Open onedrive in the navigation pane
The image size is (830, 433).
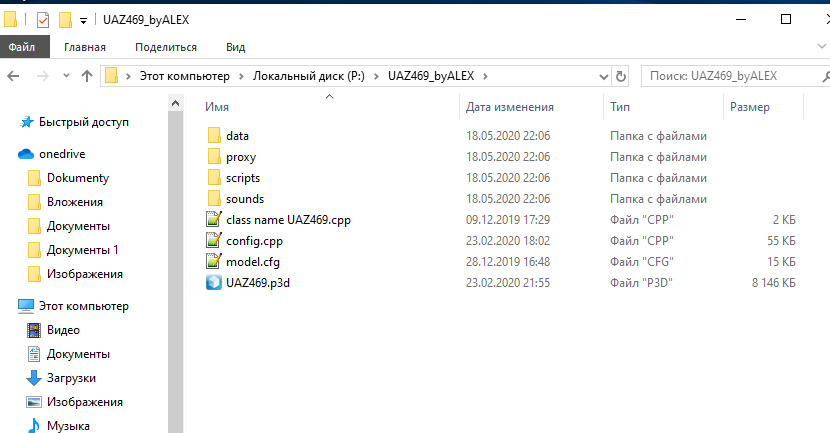[62, 154]
